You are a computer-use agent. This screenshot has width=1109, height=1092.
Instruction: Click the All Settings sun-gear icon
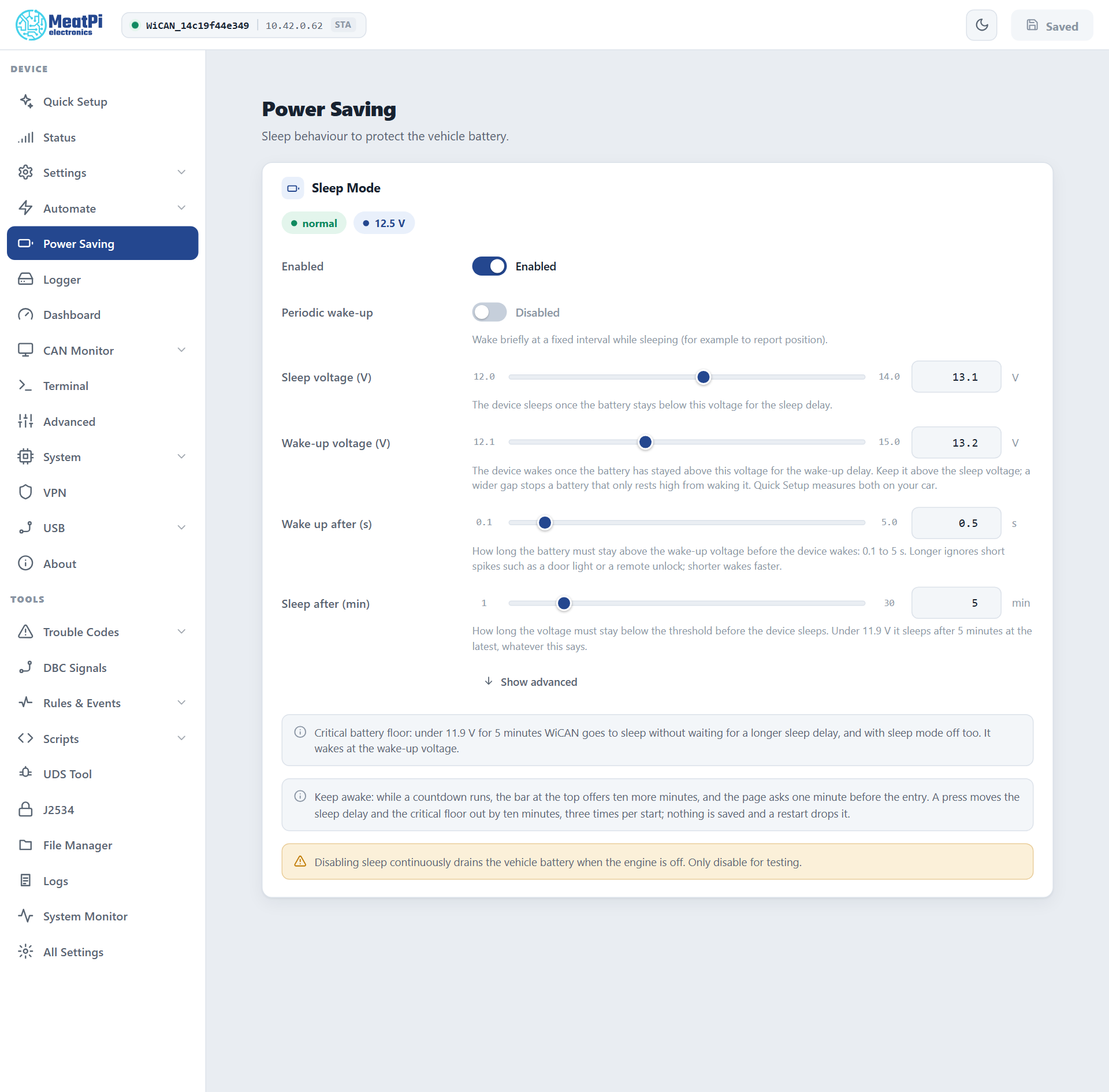(x=25, y=952)
